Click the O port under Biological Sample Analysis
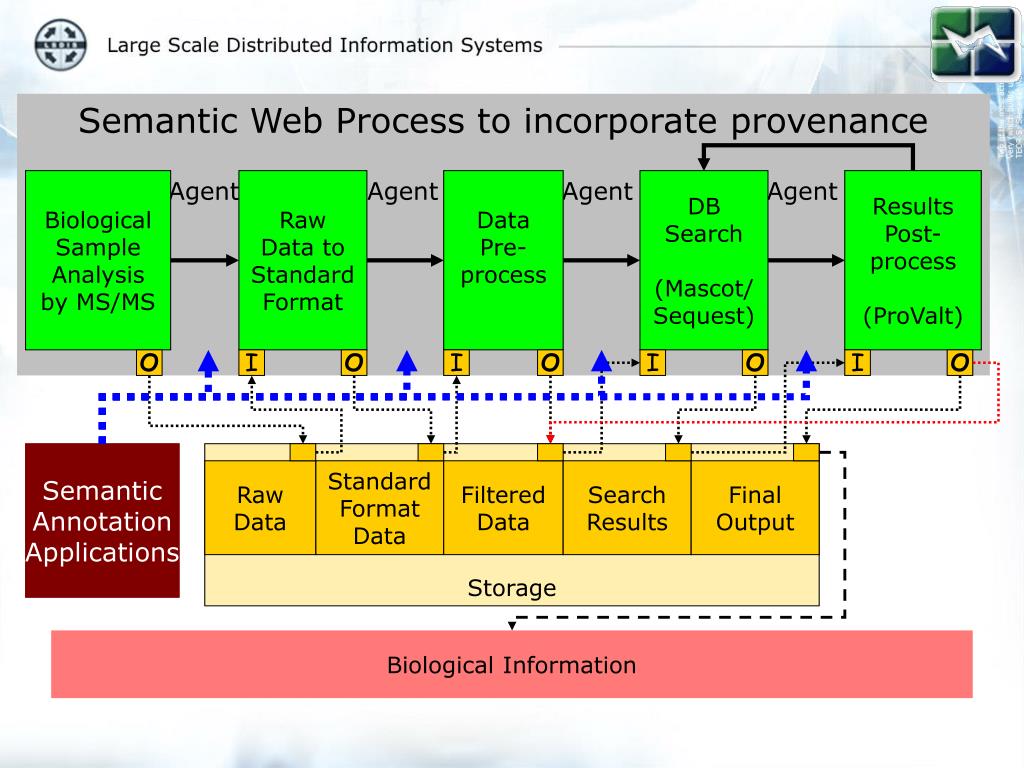 point(149,362)
